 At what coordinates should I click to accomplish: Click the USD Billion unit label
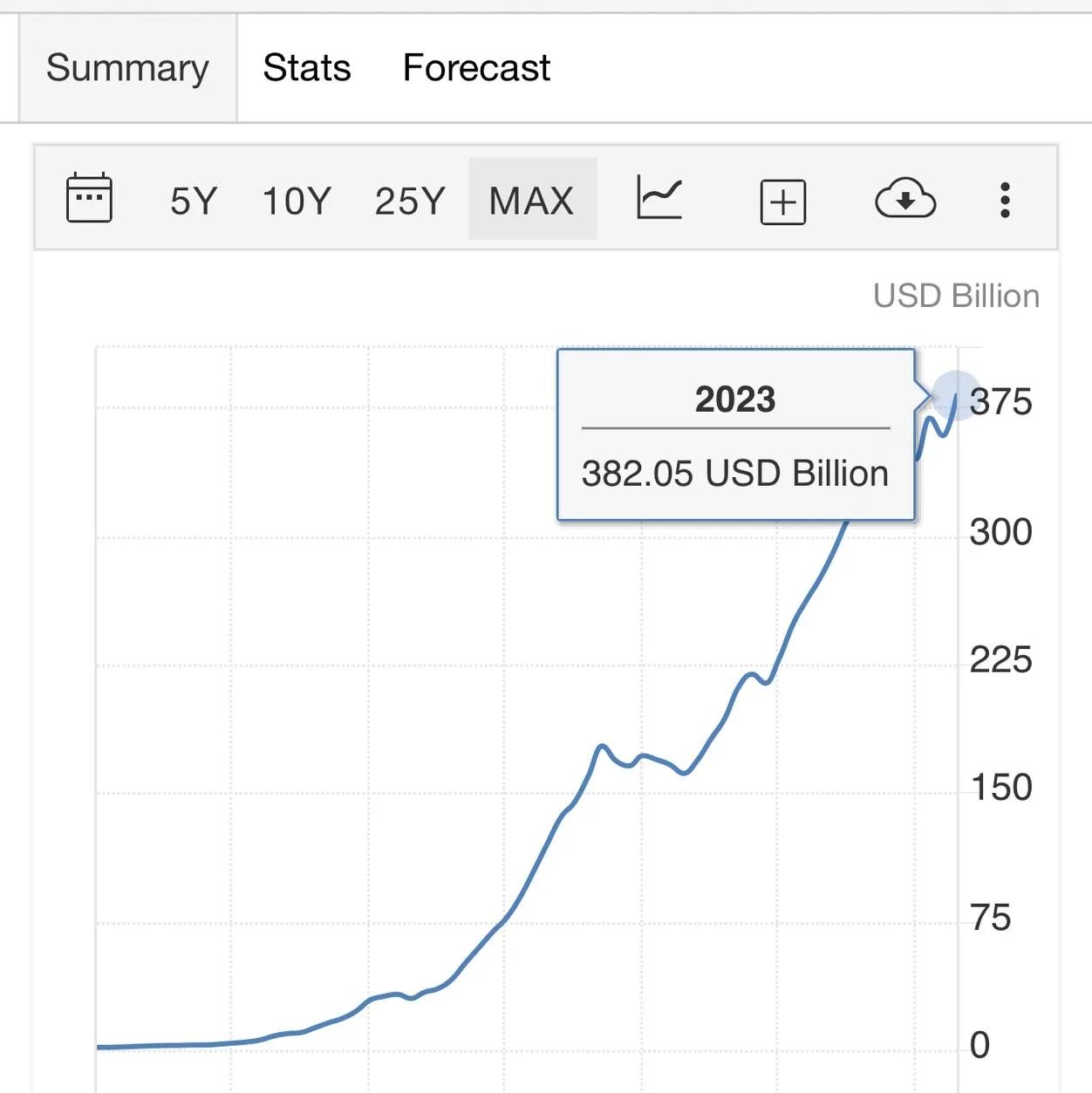[x=956, y=297]
